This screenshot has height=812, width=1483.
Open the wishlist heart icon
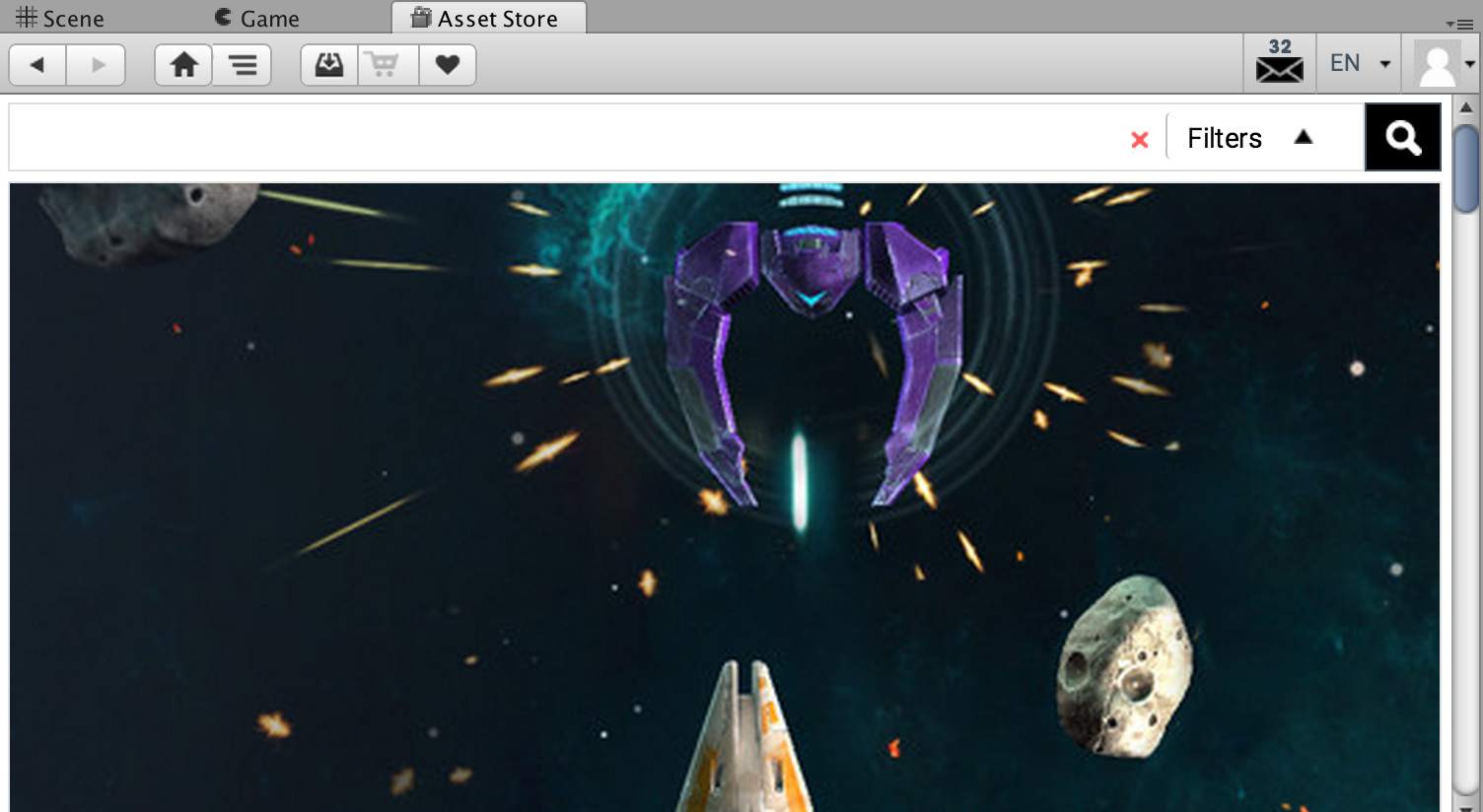tap(448, 65)
